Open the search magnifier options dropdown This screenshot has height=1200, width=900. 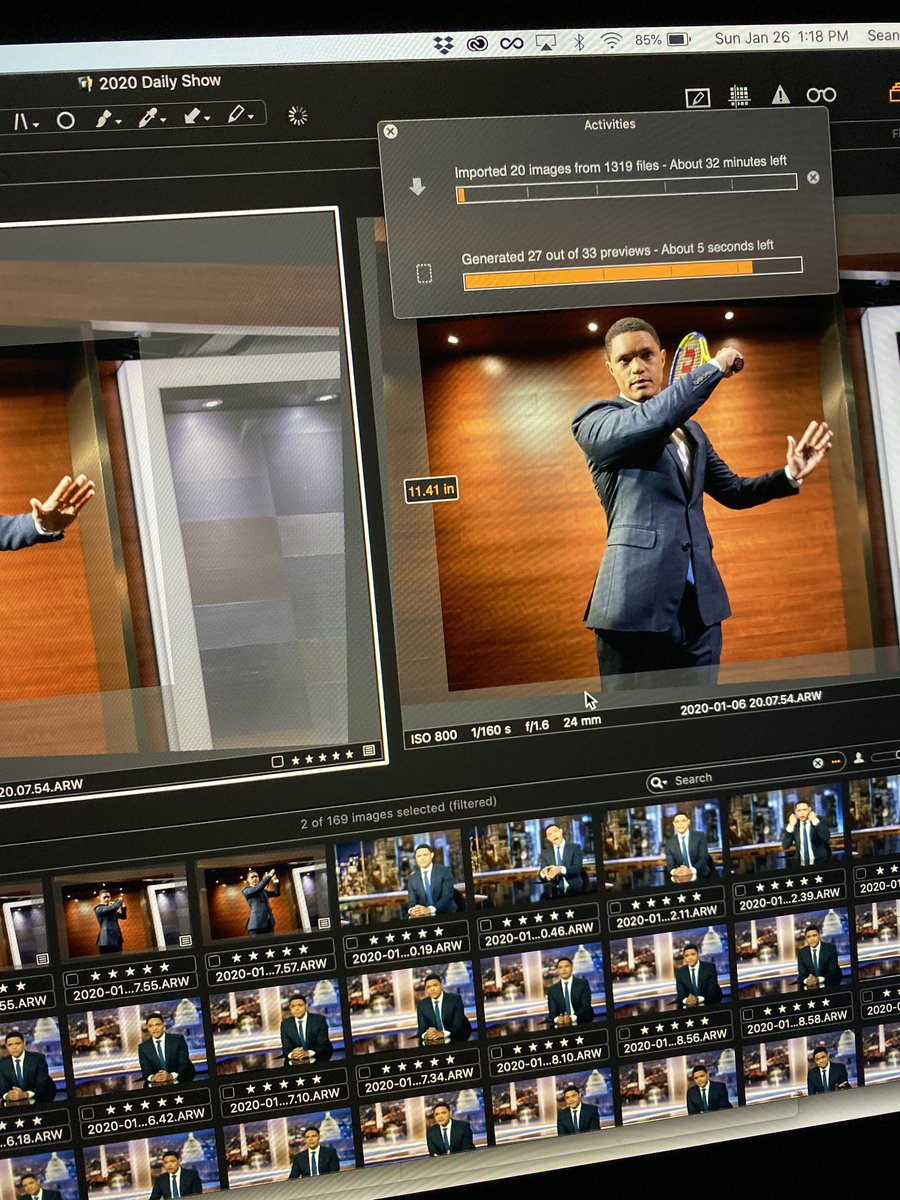click(x=658, y=781)
